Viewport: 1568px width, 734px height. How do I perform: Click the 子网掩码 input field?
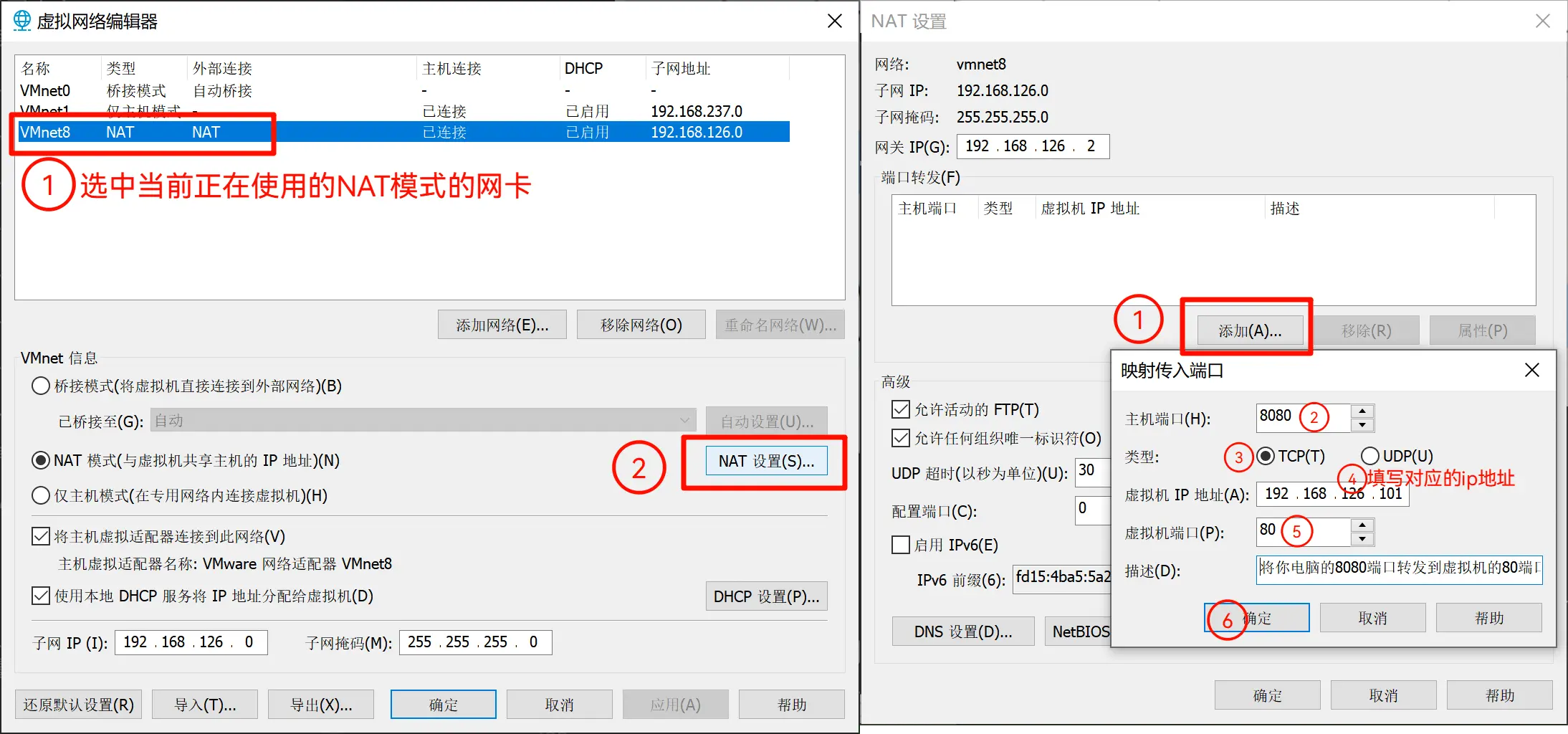[x=476, y=642]
